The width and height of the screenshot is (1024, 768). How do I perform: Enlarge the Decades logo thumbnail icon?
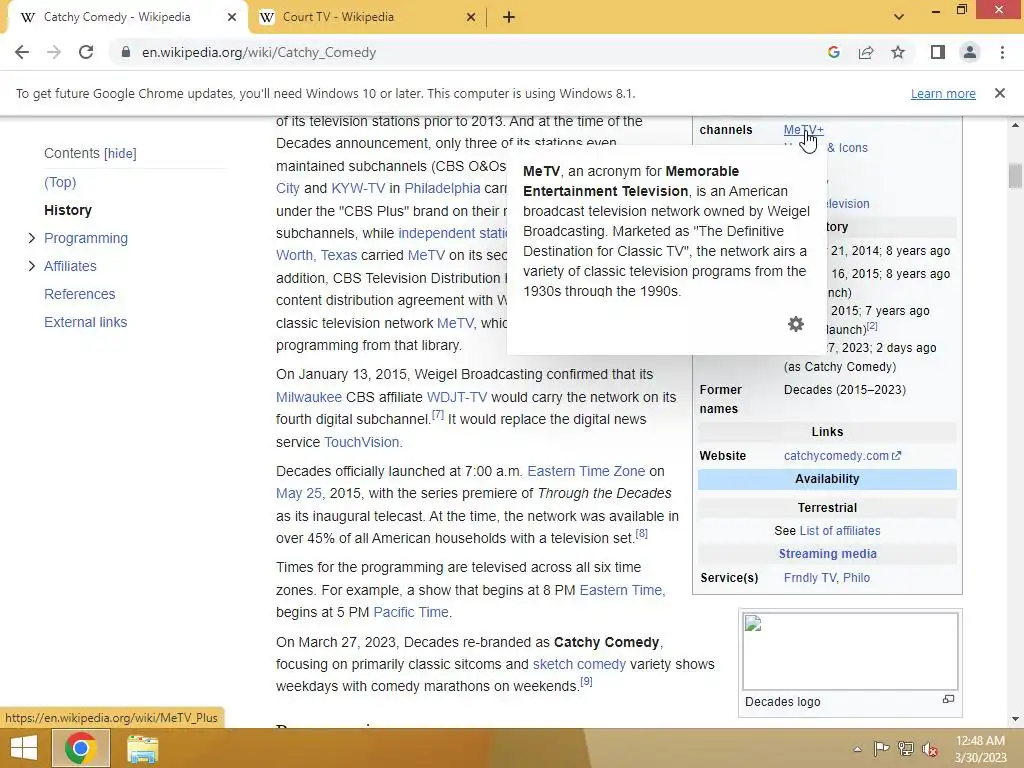click(948, 699)
